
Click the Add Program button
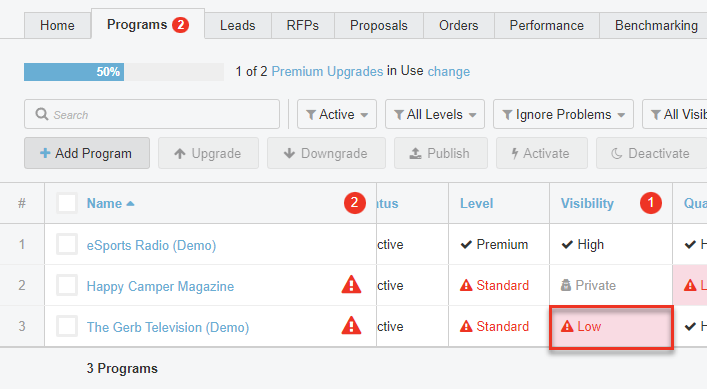point(87,153)
